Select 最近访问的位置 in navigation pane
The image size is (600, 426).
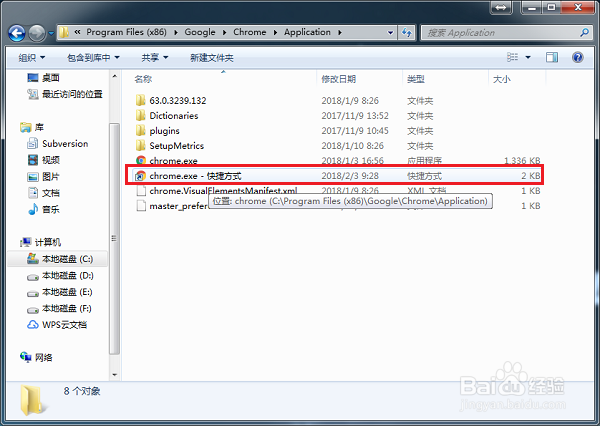(x=65, y=94)
